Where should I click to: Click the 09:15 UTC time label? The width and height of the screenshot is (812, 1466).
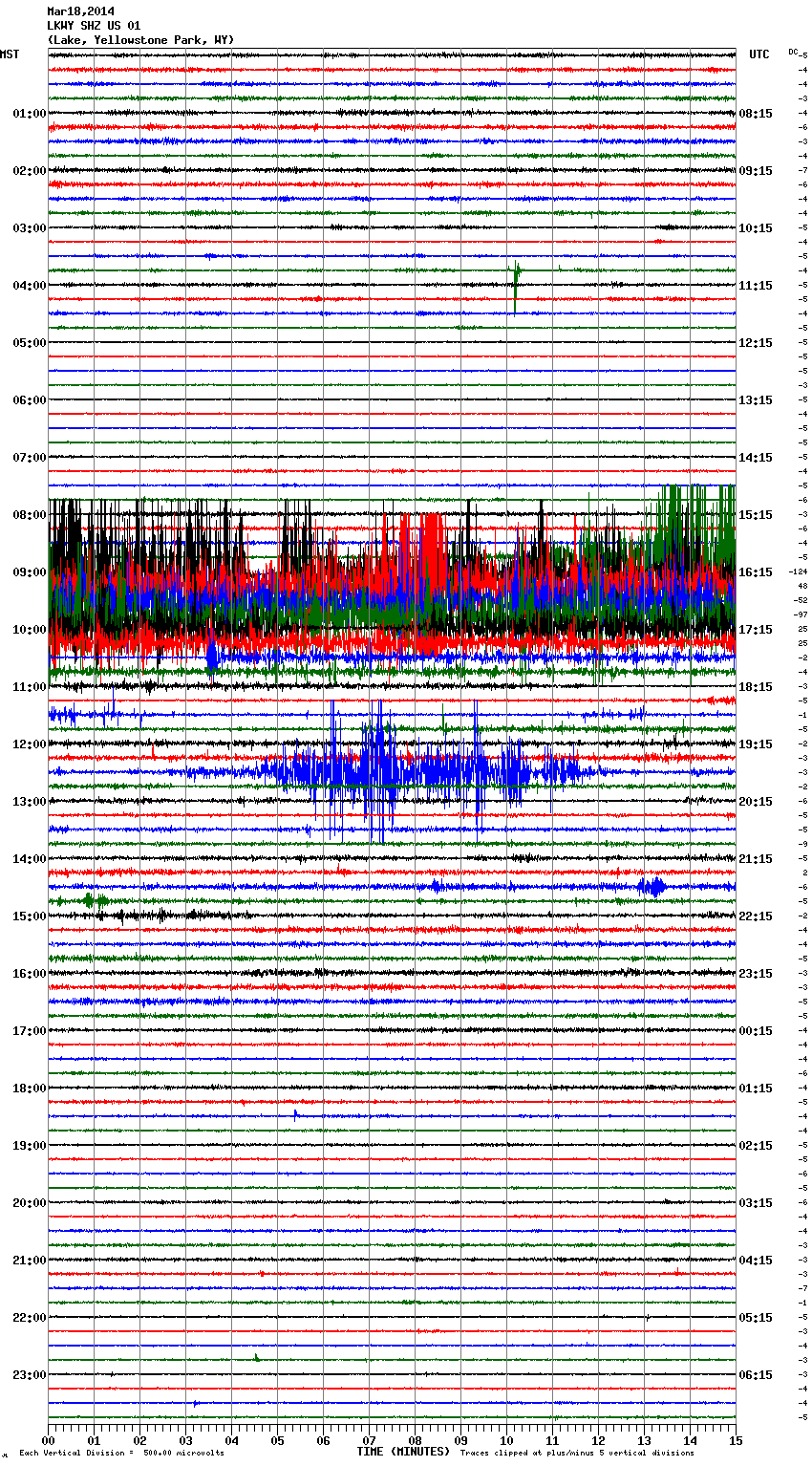756,171
